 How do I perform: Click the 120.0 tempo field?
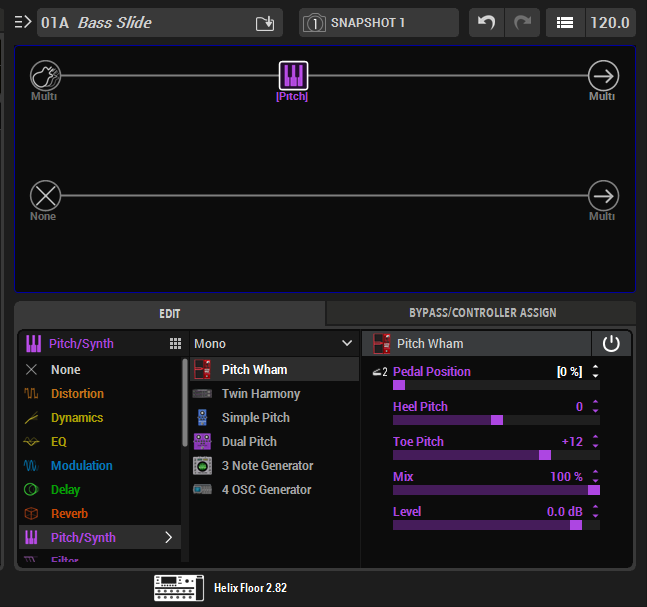tap(610, 23)
